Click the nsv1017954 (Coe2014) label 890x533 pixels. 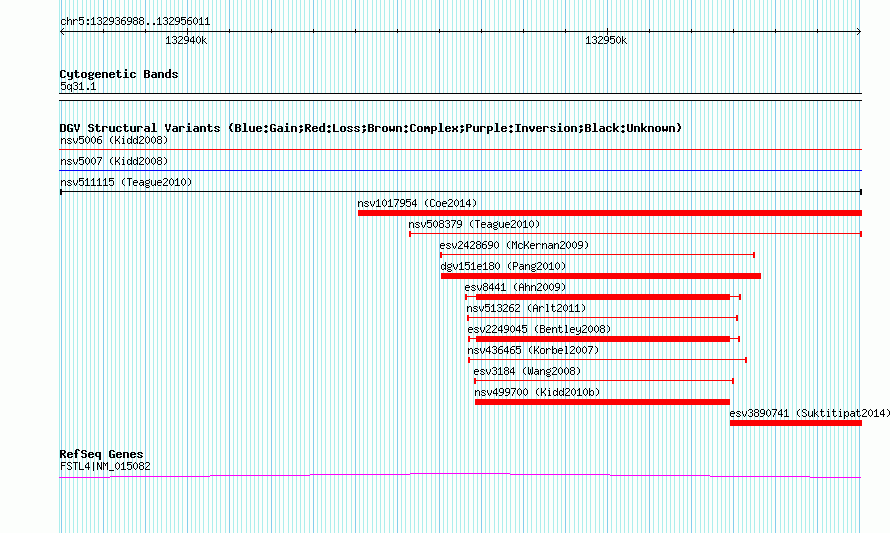[417, 203]
